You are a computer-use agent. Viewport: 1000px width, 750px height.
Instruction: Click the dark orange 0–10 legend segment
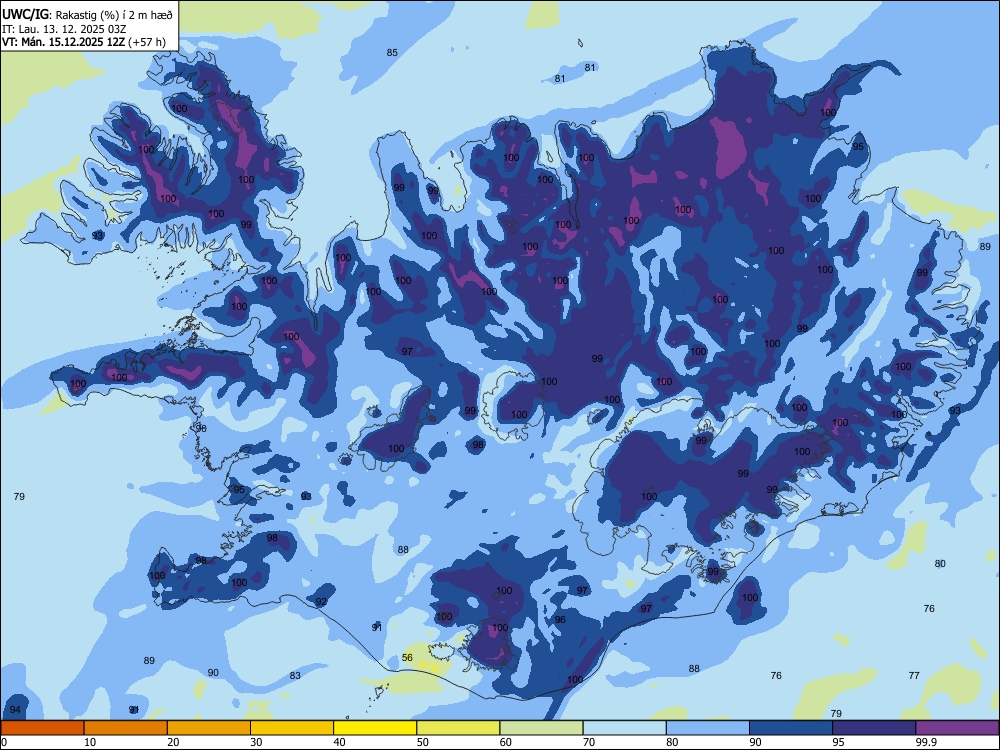click(43, 728)
